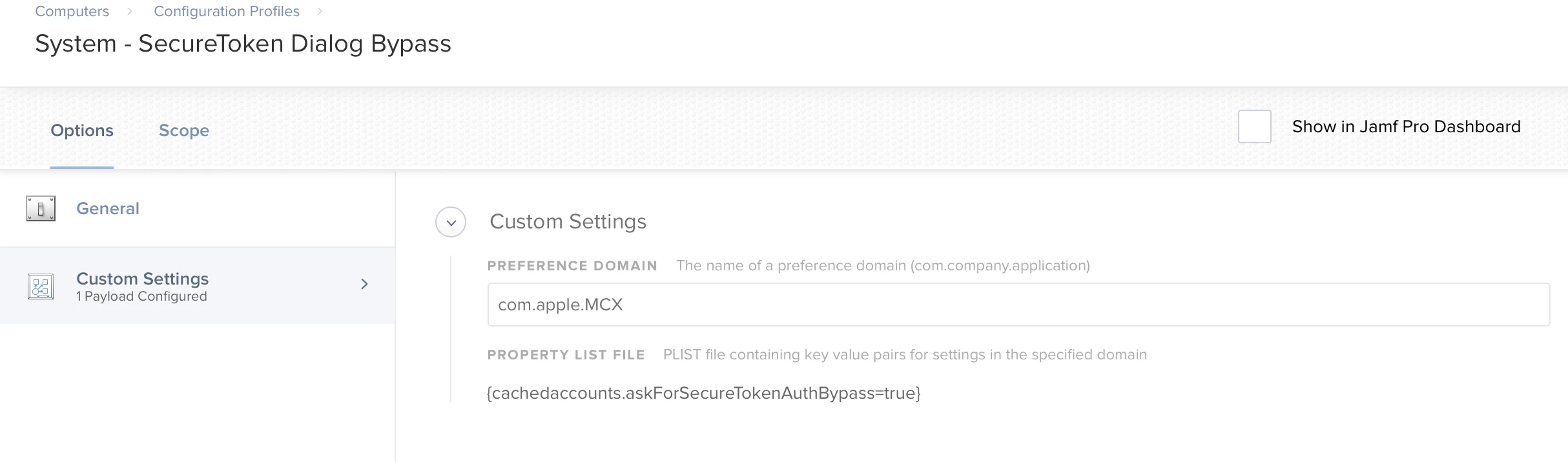Click the 1 Payload Configured subtitle
Viewport: 1568px width, 462px height.
(x=141, y=296)
